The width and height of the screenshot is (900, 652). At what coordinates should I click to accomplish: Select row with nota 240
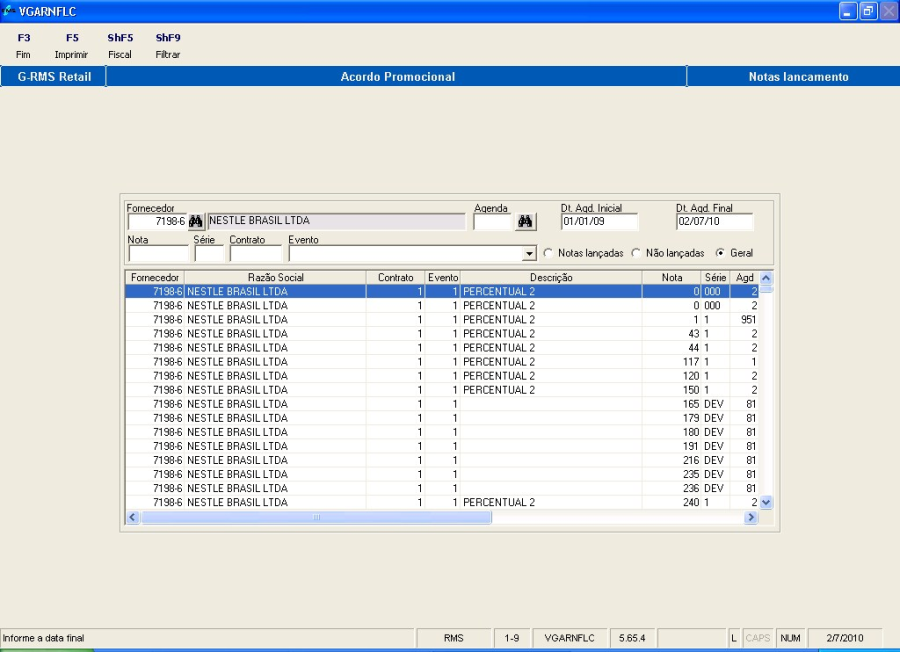(442, 502)
